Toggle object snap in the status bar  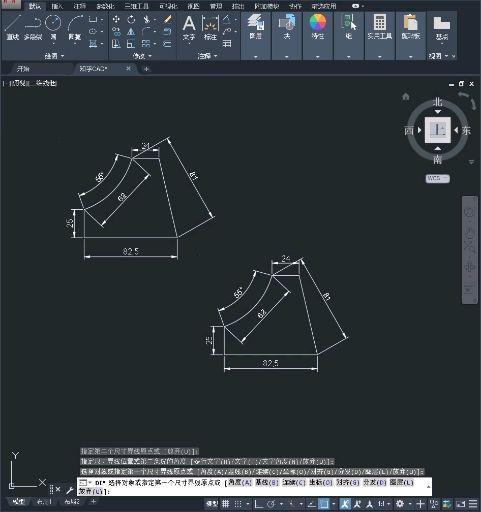click(324, 504)
